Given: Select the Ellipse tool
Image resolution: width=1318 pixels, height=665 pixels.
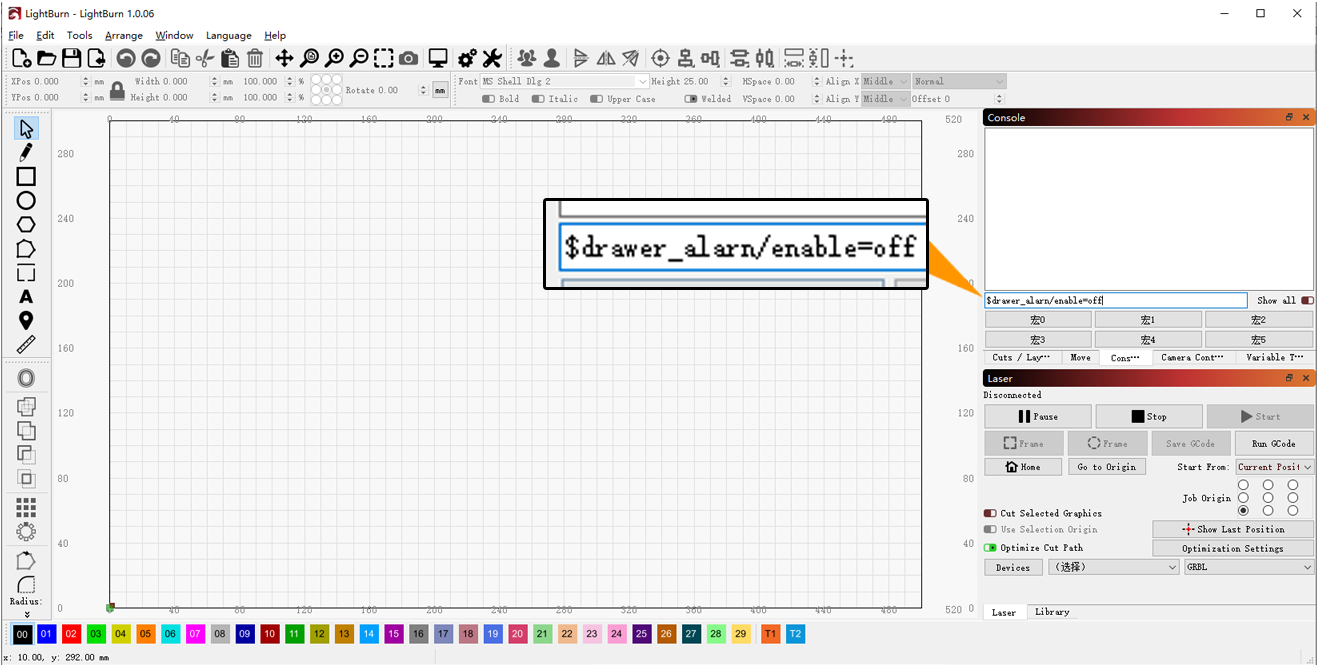Looking at the screenshot, I should [26, 200].
